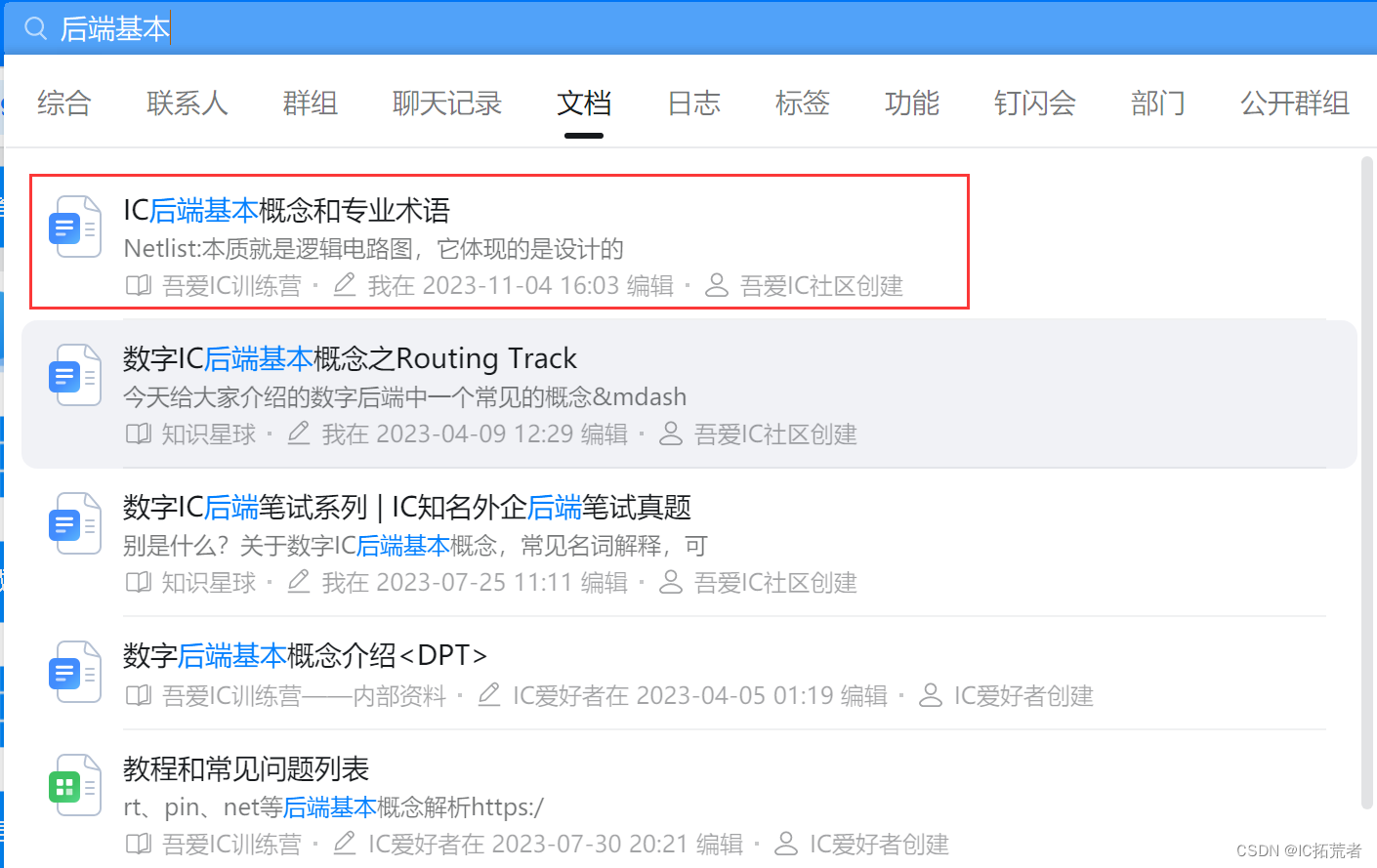Click the book icon beside 吾爱IC训练营 in first result

[x=139, y=286]
